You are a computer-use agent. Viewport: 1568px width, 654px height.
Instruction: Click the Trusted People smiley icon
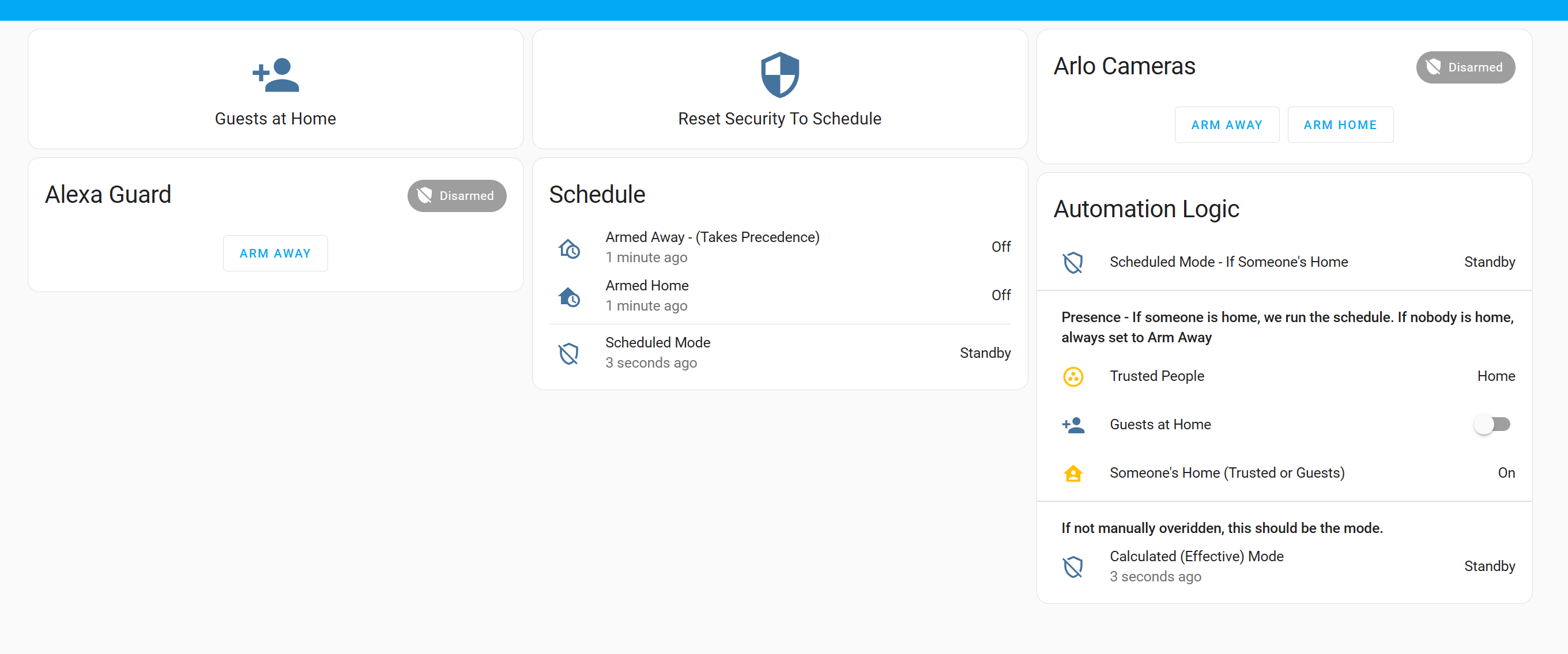click(1074, 377)
